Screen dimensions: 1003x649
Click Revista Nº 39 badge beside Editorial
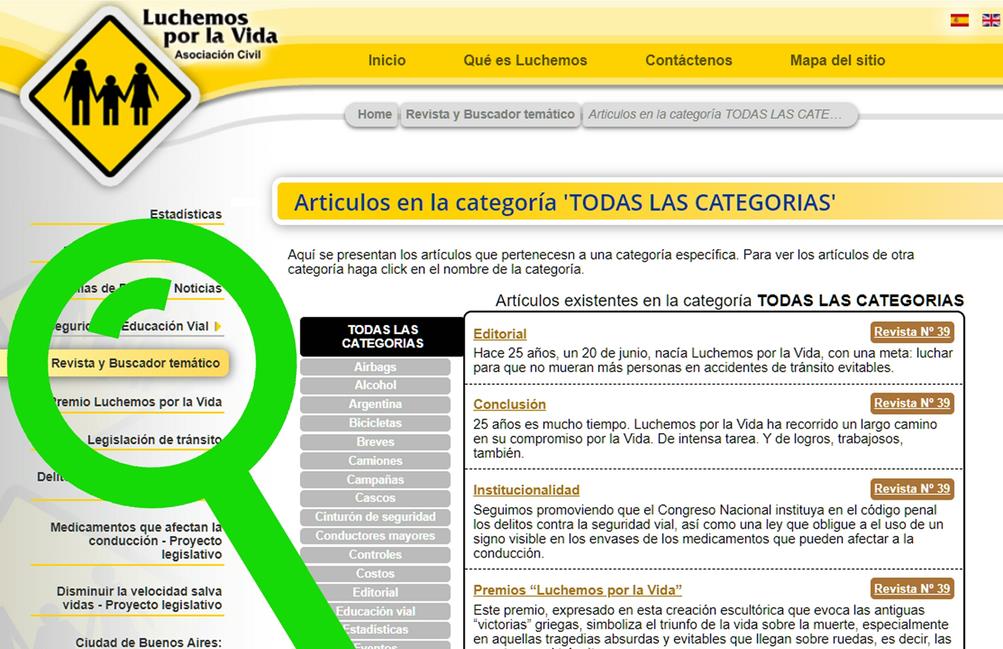912,332
